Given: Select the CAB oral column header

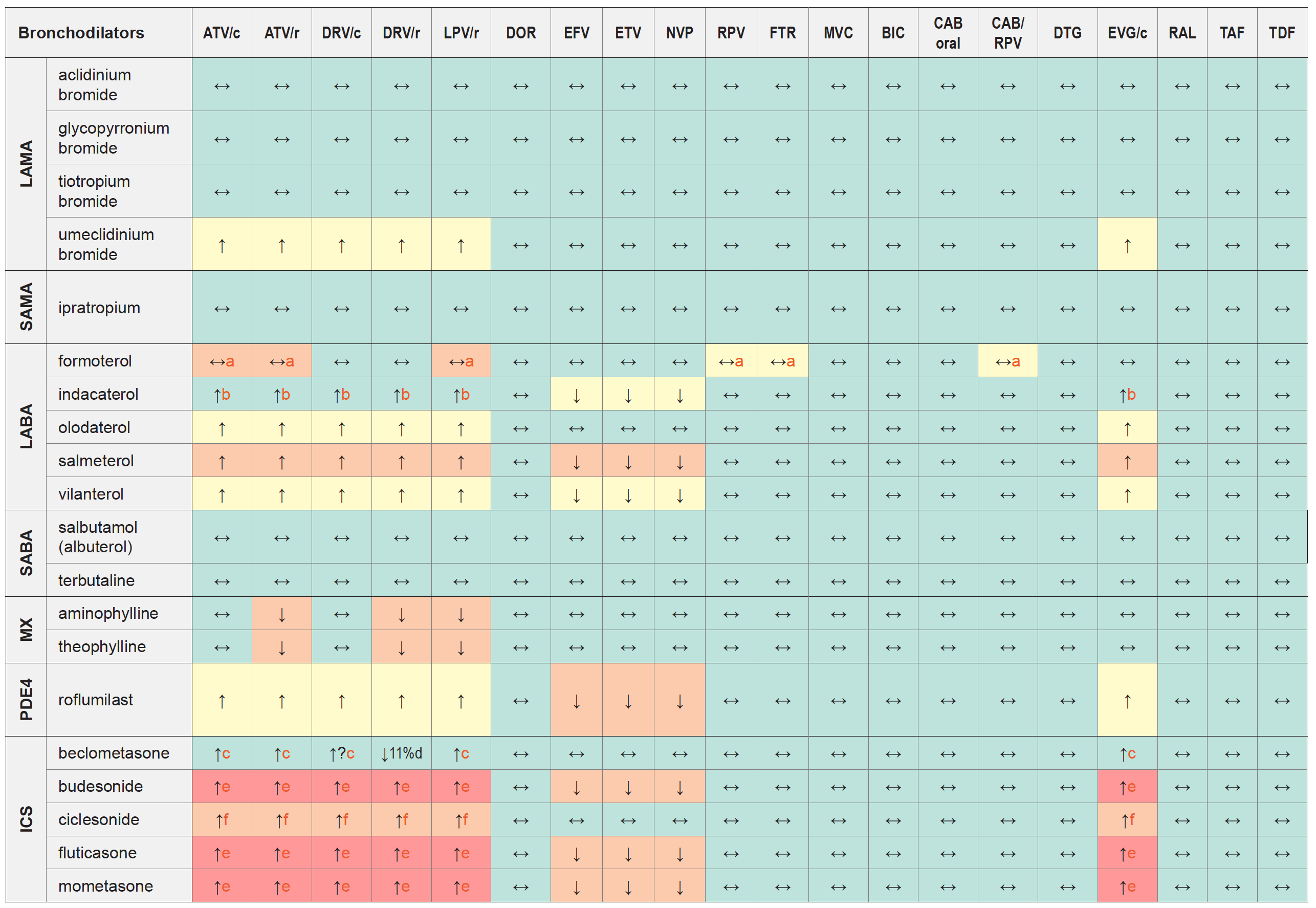Looking at the screenshot, I should [948, 33].
